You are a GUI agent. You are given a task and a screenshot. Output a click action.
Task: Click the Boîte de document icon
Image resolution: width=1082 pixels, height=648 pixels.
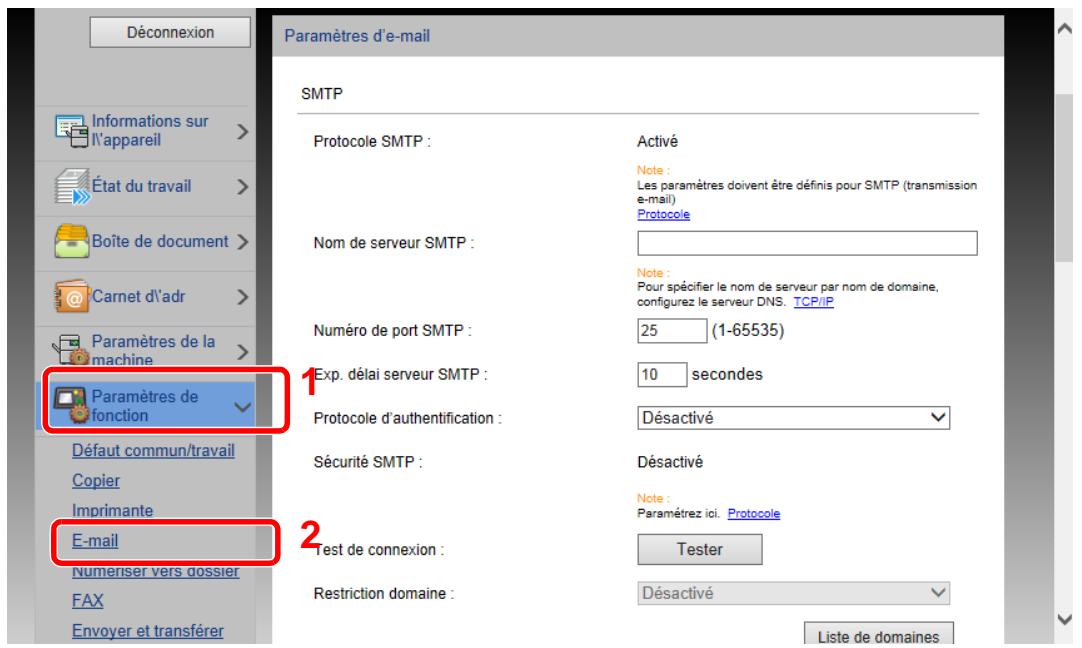point(72,241)
